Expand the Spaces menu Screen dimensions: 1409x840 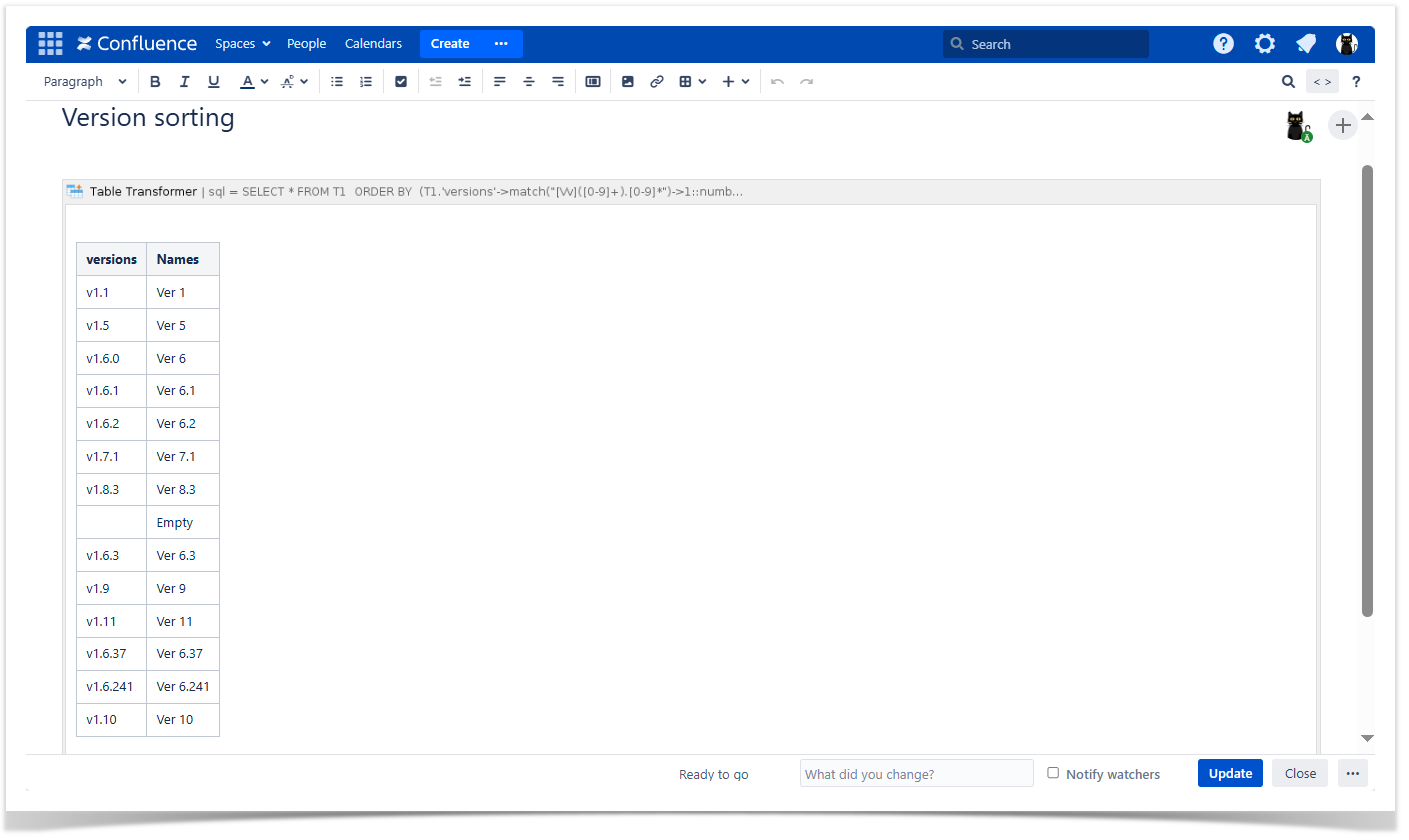(243, 44)
